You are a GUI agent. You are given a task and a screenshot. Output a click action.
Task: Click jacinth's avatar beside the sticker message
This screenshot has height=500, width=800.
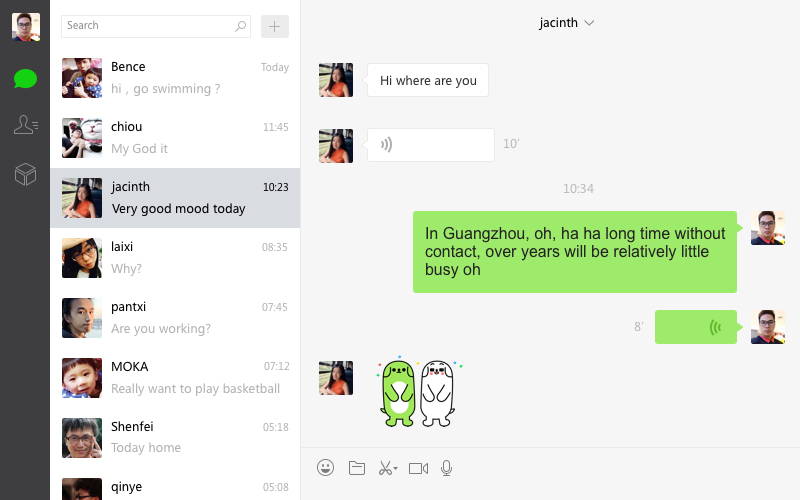point(336,378)
